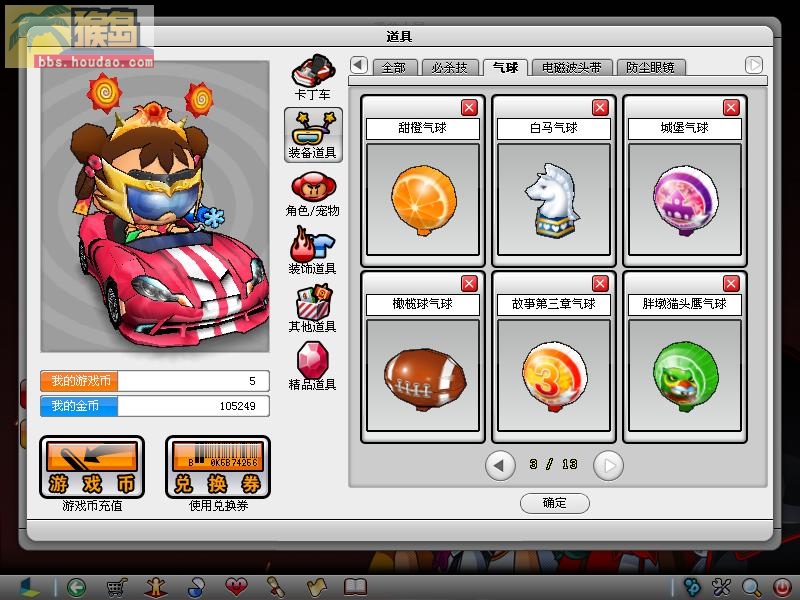
Task: Select the number 3 story balloon image
Action: [554, 376]
